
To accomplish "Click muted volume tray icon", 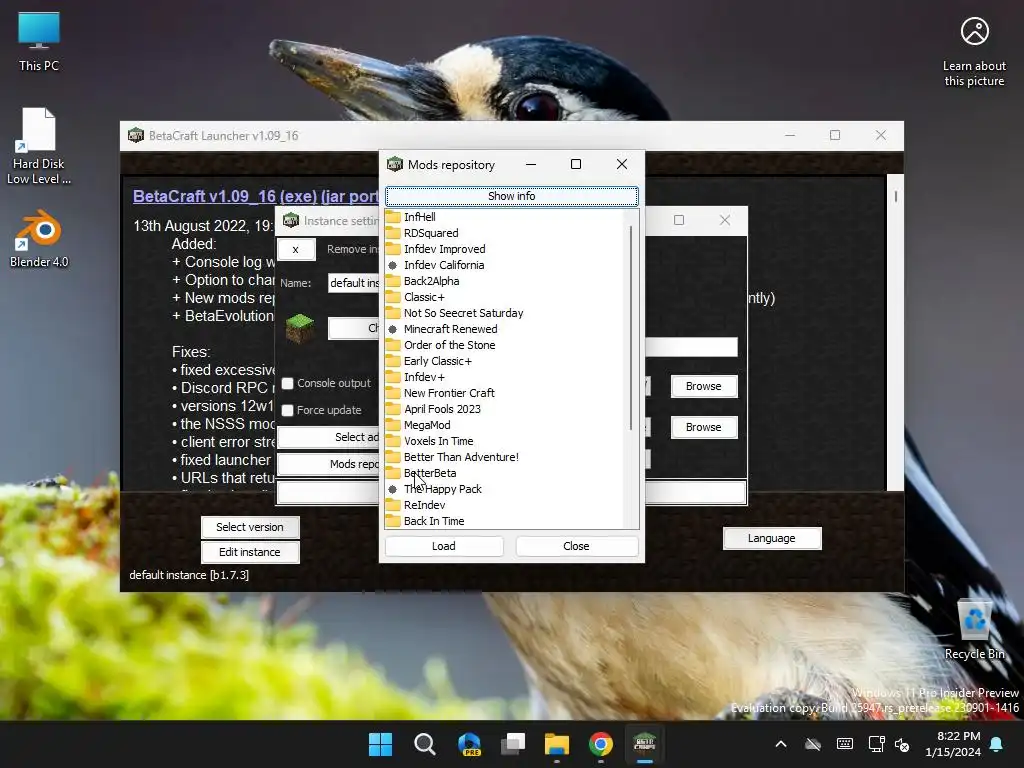I will (902, 744).
